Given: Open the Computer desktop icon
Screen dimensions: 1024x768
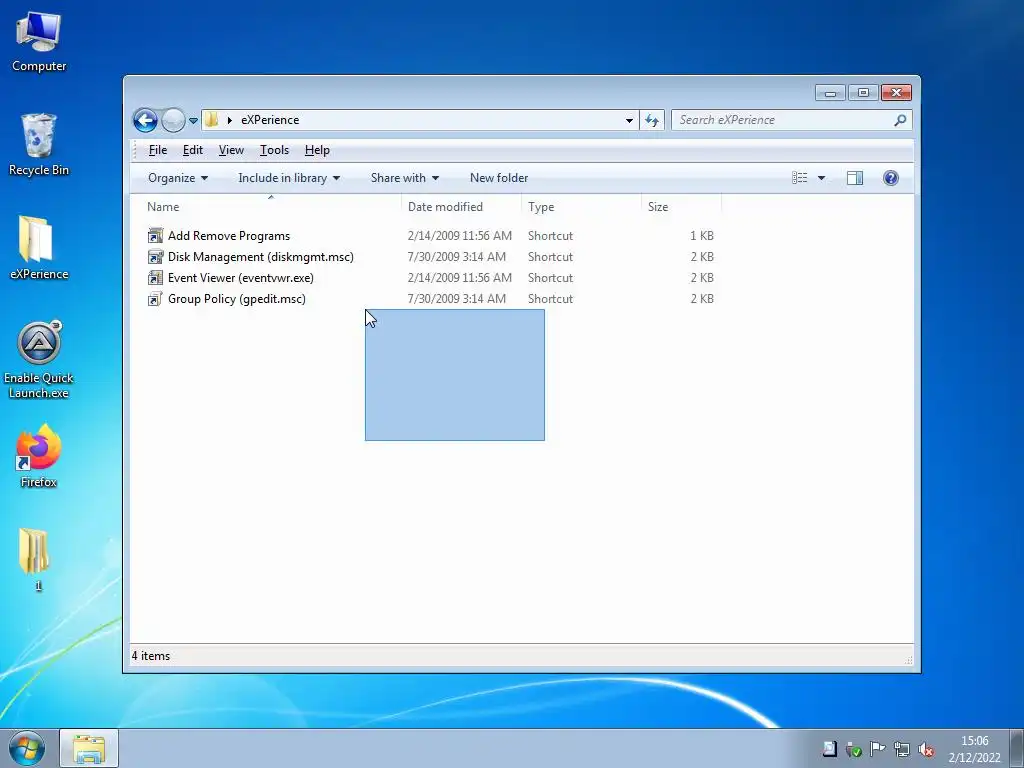Looking at the screenshot, I should point(39,40).
